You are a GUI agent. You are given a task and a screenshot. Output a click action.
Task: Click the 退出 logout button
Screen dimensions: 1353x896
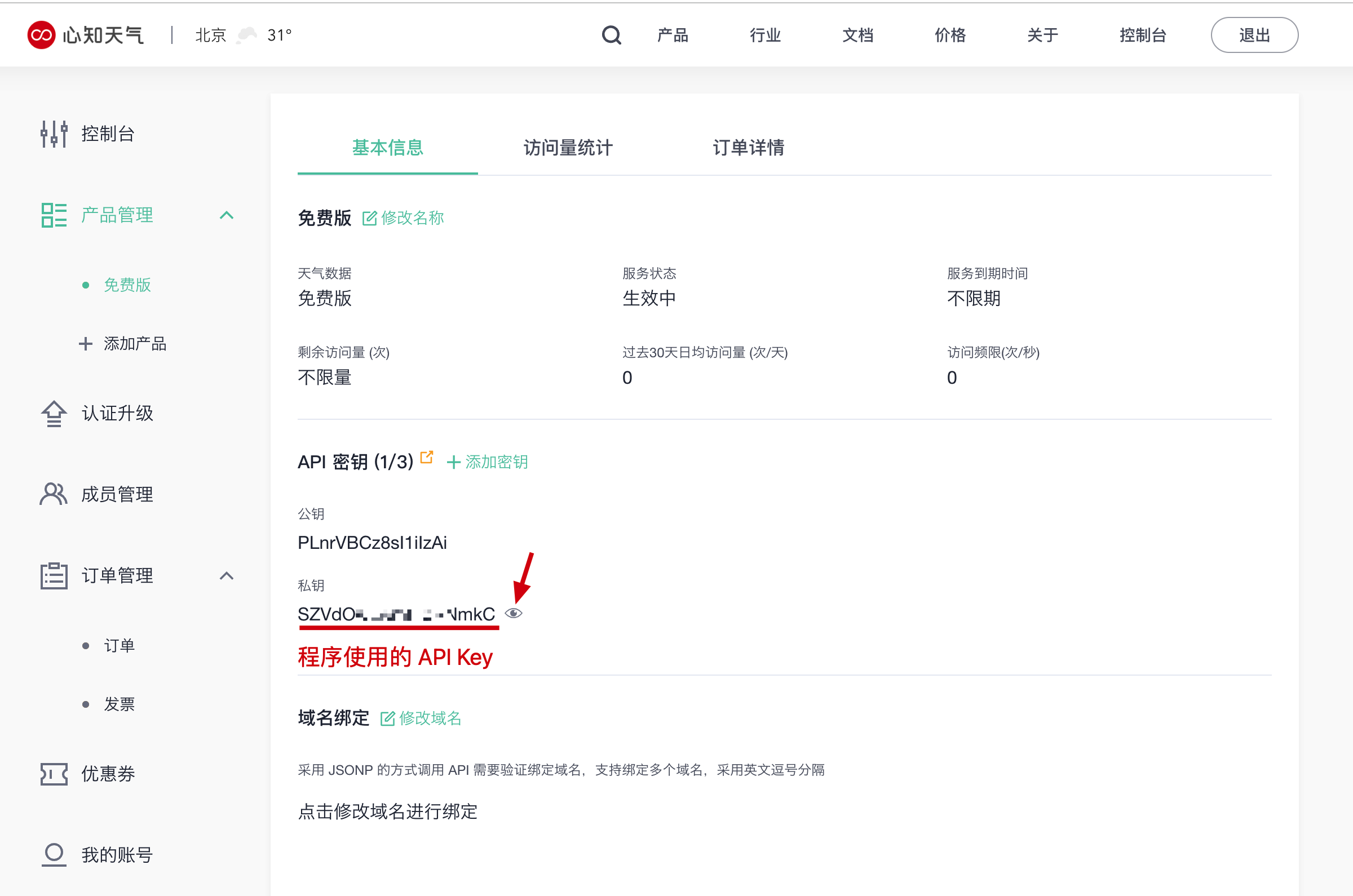point(1254,35)
